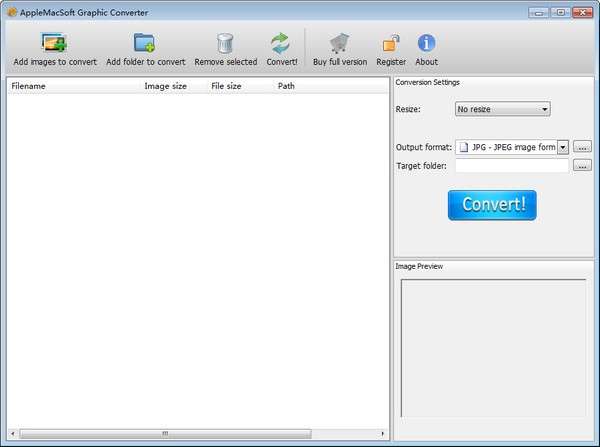The width and height of the screenshot is (600, 447).
Task: Click the output format ellipsis options button
Action: click(582, 147)
